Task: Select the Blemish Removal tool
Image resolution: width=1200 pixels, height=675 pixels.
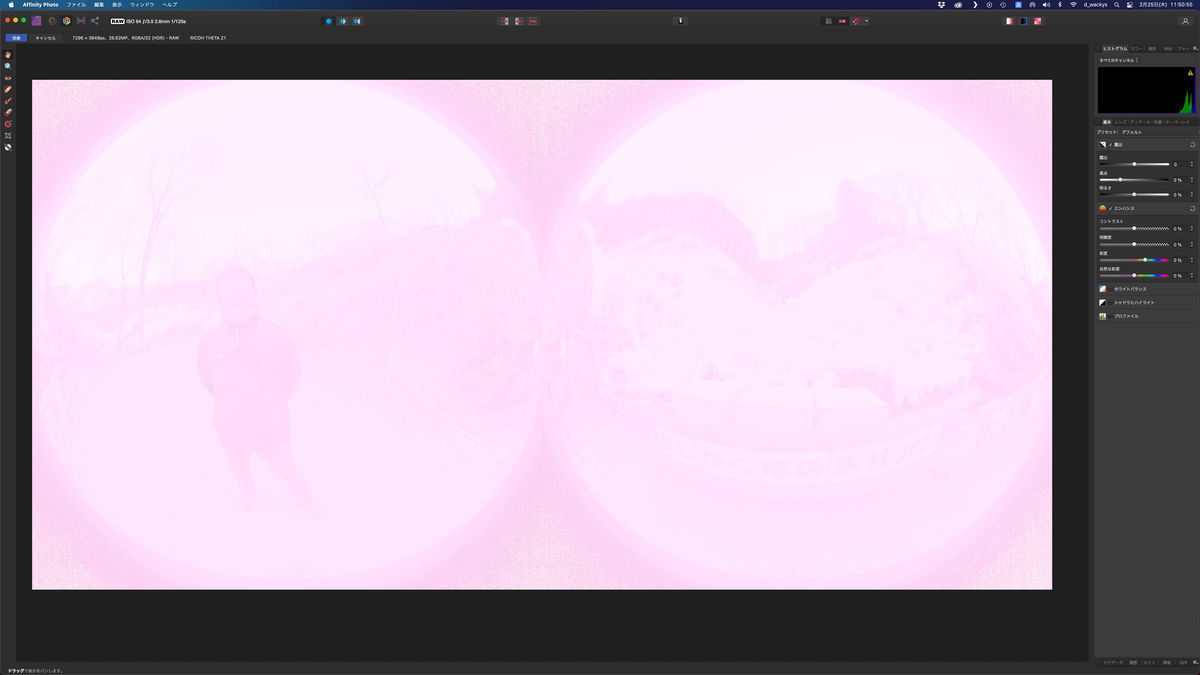Action: pos(7,88)
